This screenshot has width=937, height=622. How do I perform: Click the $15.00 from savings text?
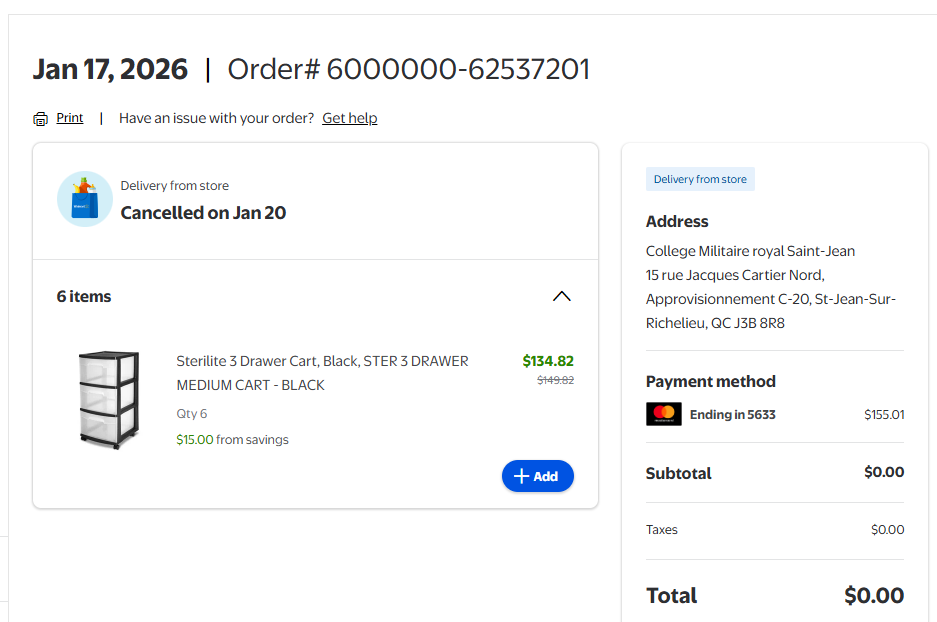coord(232,439)
